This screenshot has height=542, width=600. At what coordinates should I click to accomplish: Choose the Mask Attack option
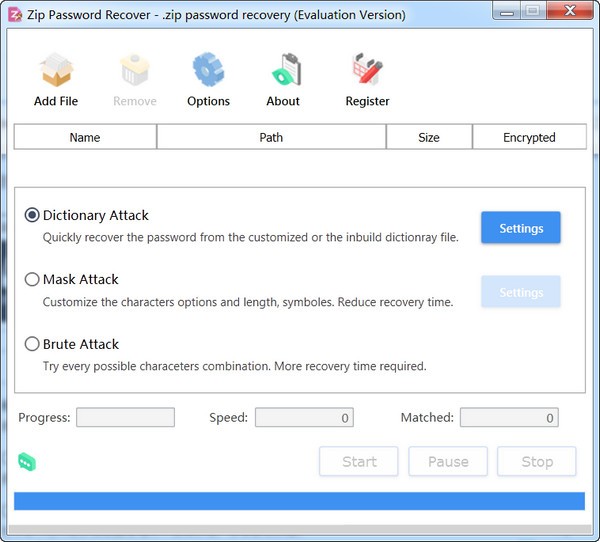point(33,280)
